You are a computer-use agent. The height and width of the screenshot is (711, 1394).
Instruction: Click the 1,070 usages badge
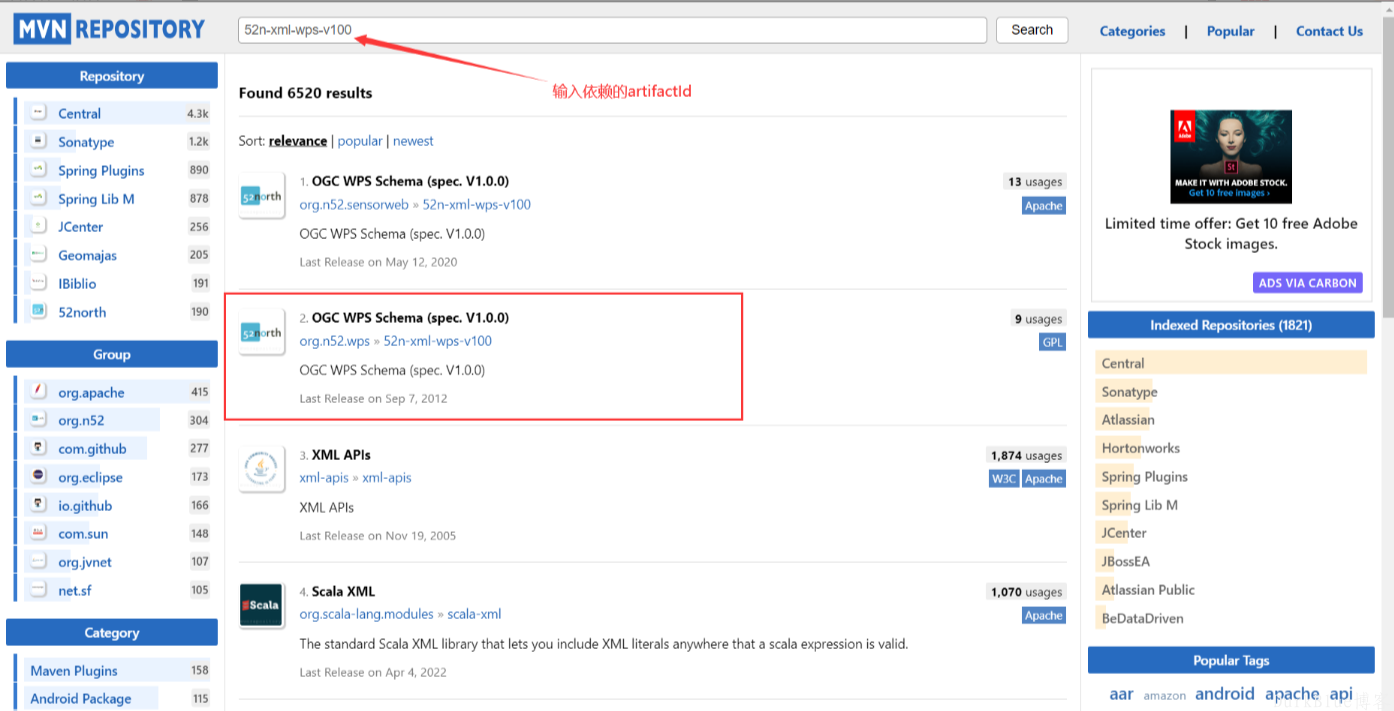point(1027,592)
